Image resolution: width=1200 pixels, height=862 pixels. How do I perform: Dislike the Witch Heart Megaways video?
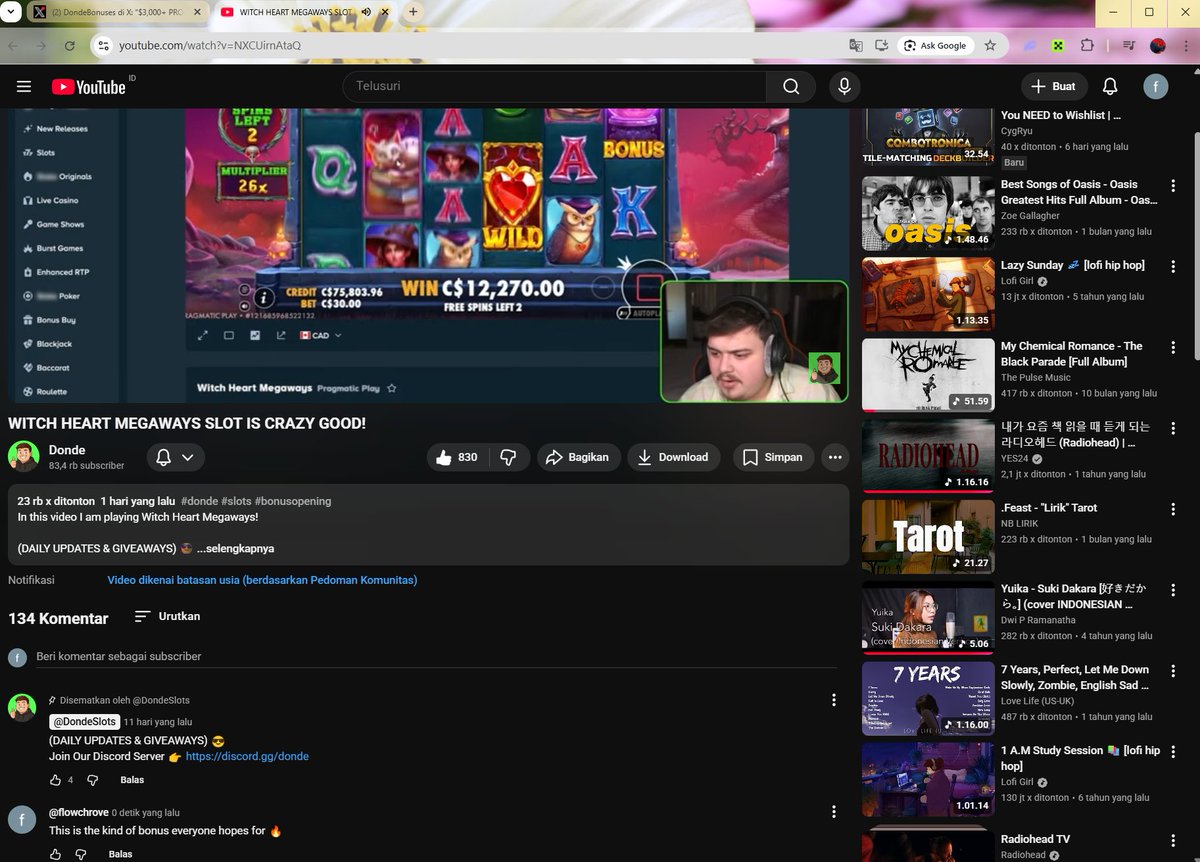coord(508,457)
